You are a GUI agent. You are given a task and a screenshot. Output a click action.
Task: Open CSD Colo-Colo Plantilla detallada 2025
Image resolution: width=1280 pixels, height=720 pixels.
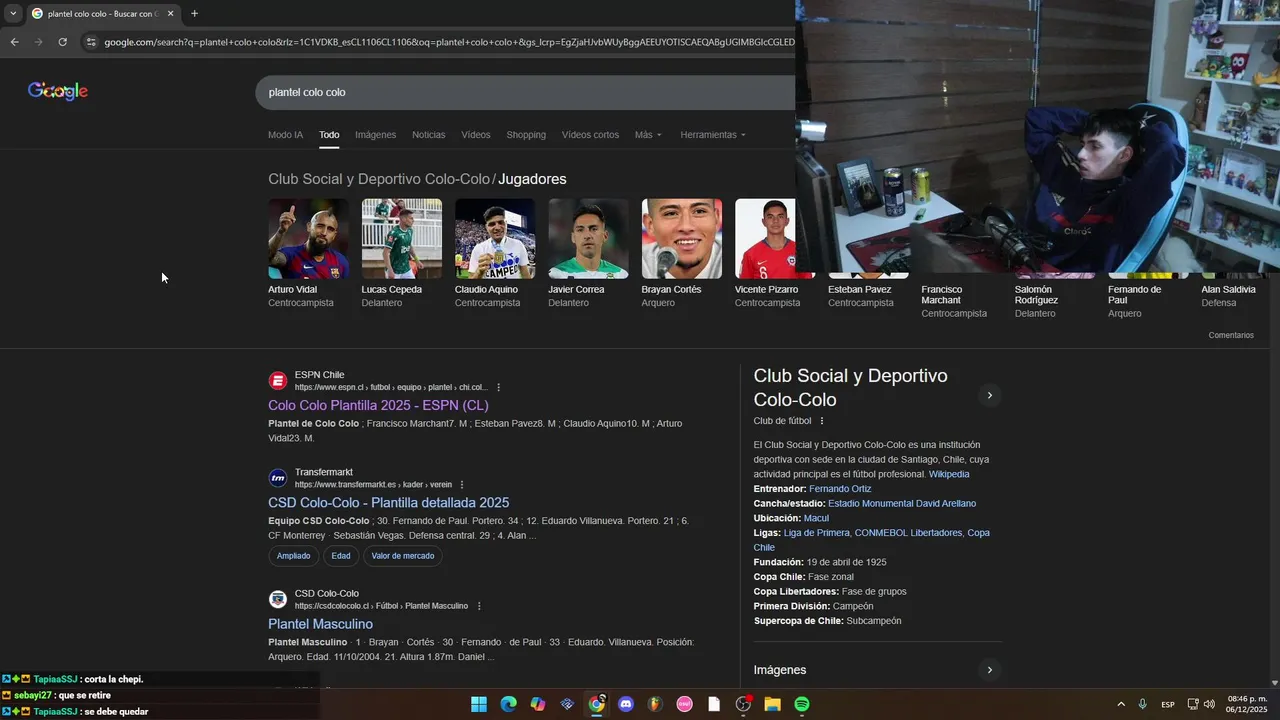click(388, 503)
